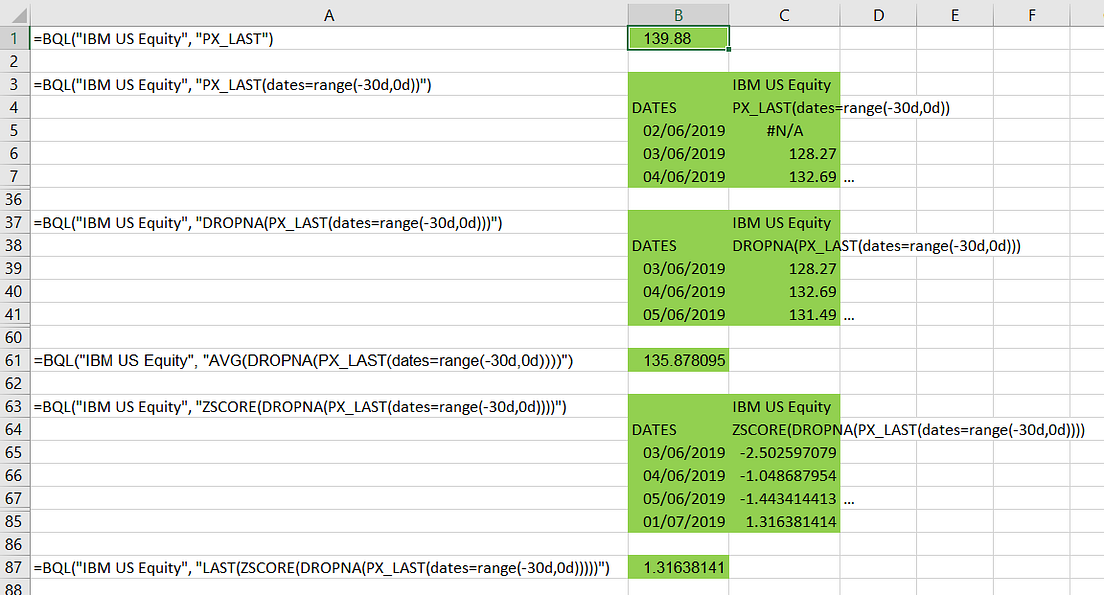Select the green cell showing 139.88
Viewport: 1104px width, 595px height.
click(x=678, y=37)
